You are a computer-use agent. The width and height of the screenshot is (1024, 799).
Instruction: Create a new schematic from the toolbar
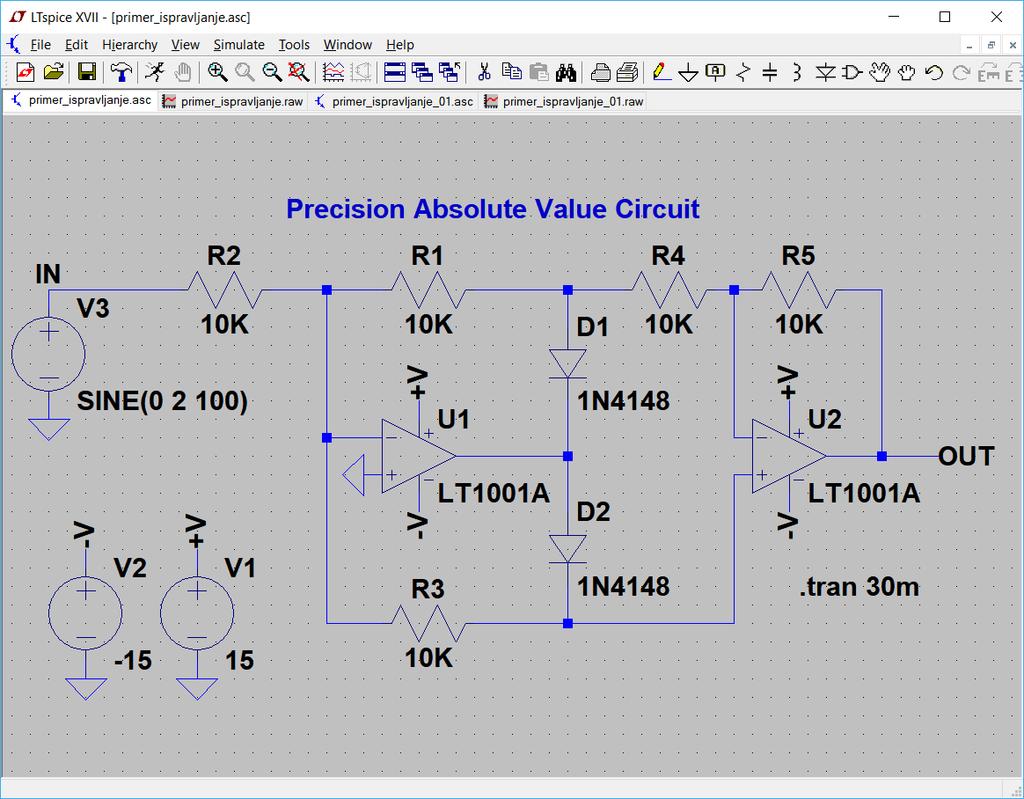[x=25, y=72]
